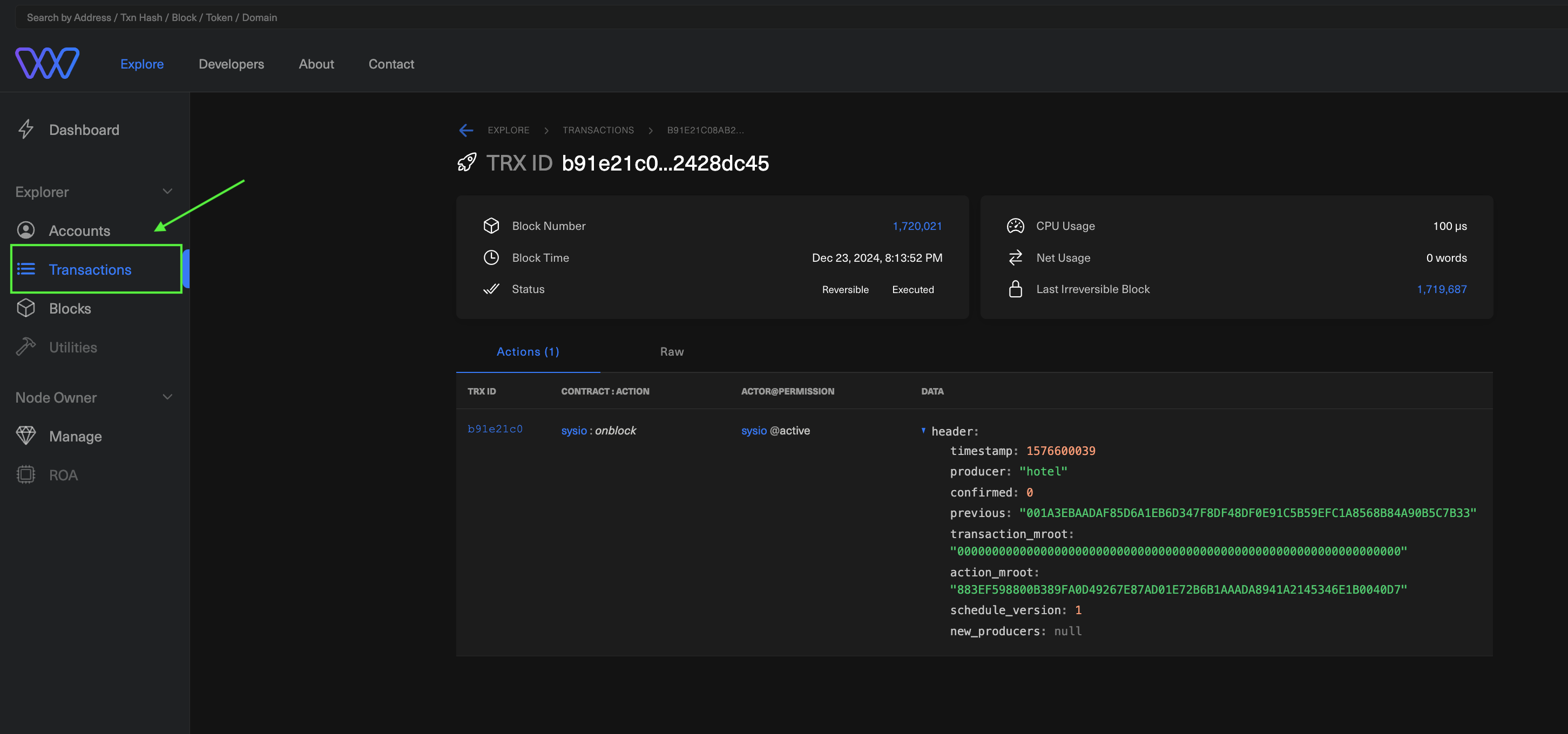Viewport: 1568px width, 734px height.
Task: Click the lock icon by Last Irreversible Block
Action: pos(1015,289)
